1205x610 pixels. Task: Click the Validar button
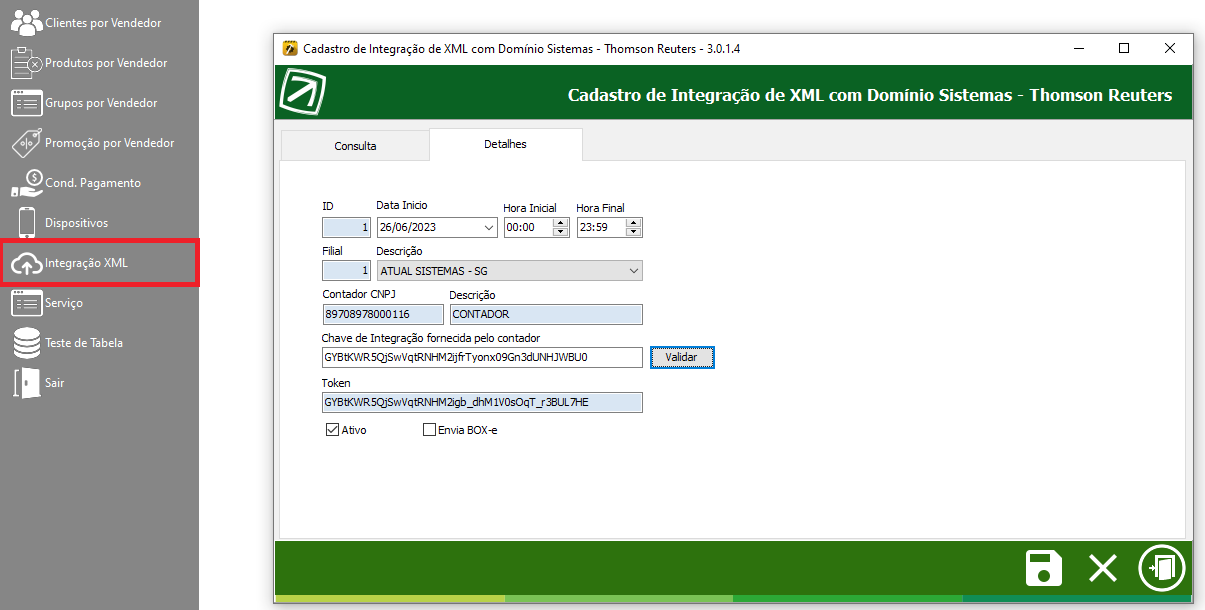[682, 357]
